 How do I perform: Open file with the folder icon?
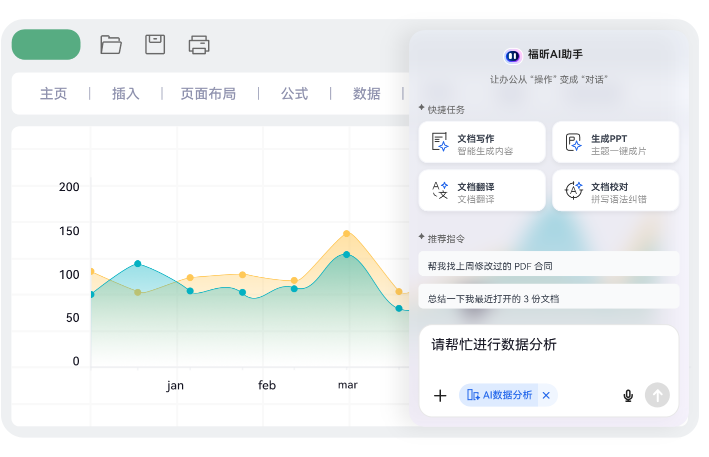pos(111,45)
